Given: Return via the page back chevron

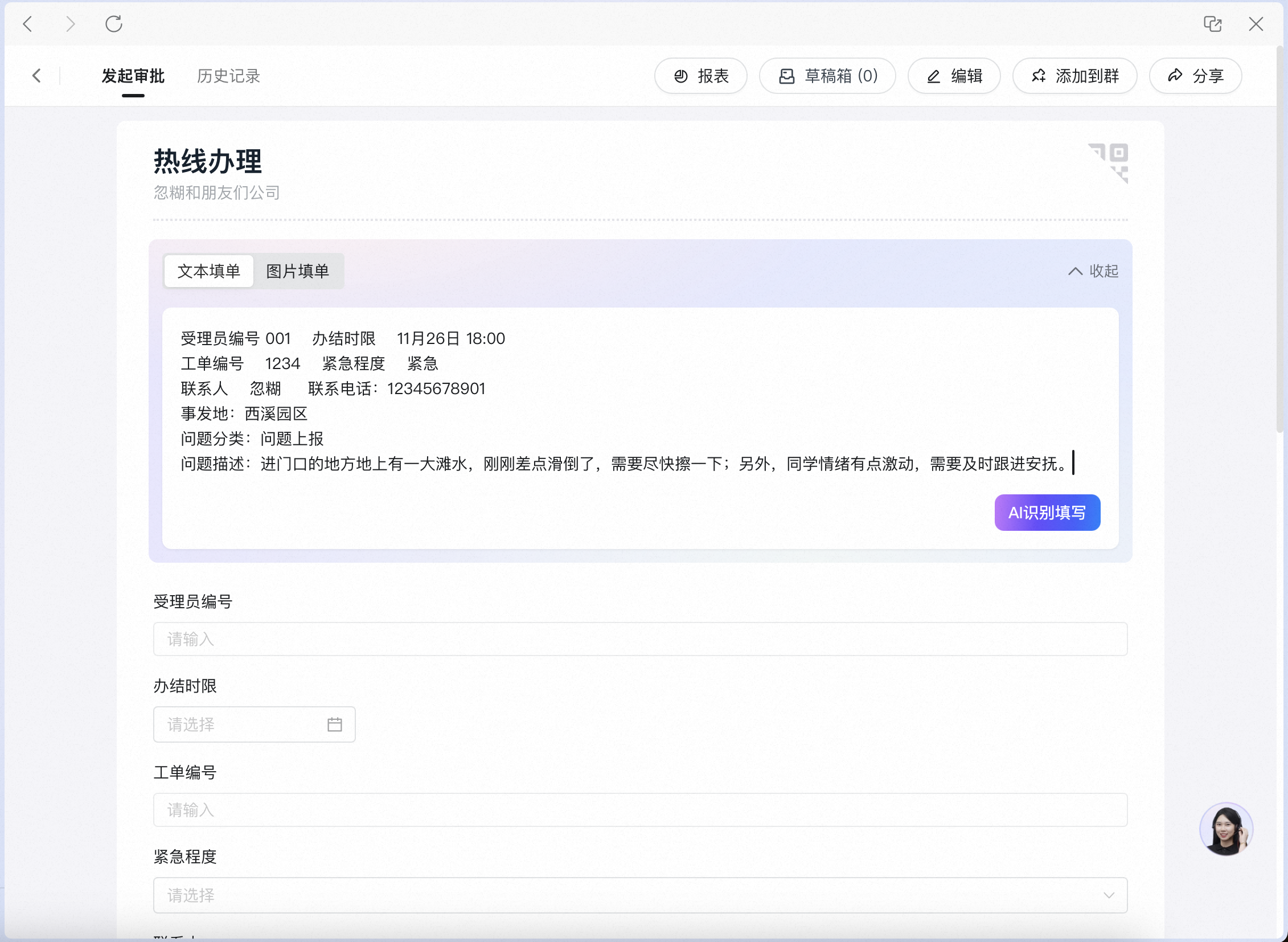Looking at the screenshot, I should 37,76.
